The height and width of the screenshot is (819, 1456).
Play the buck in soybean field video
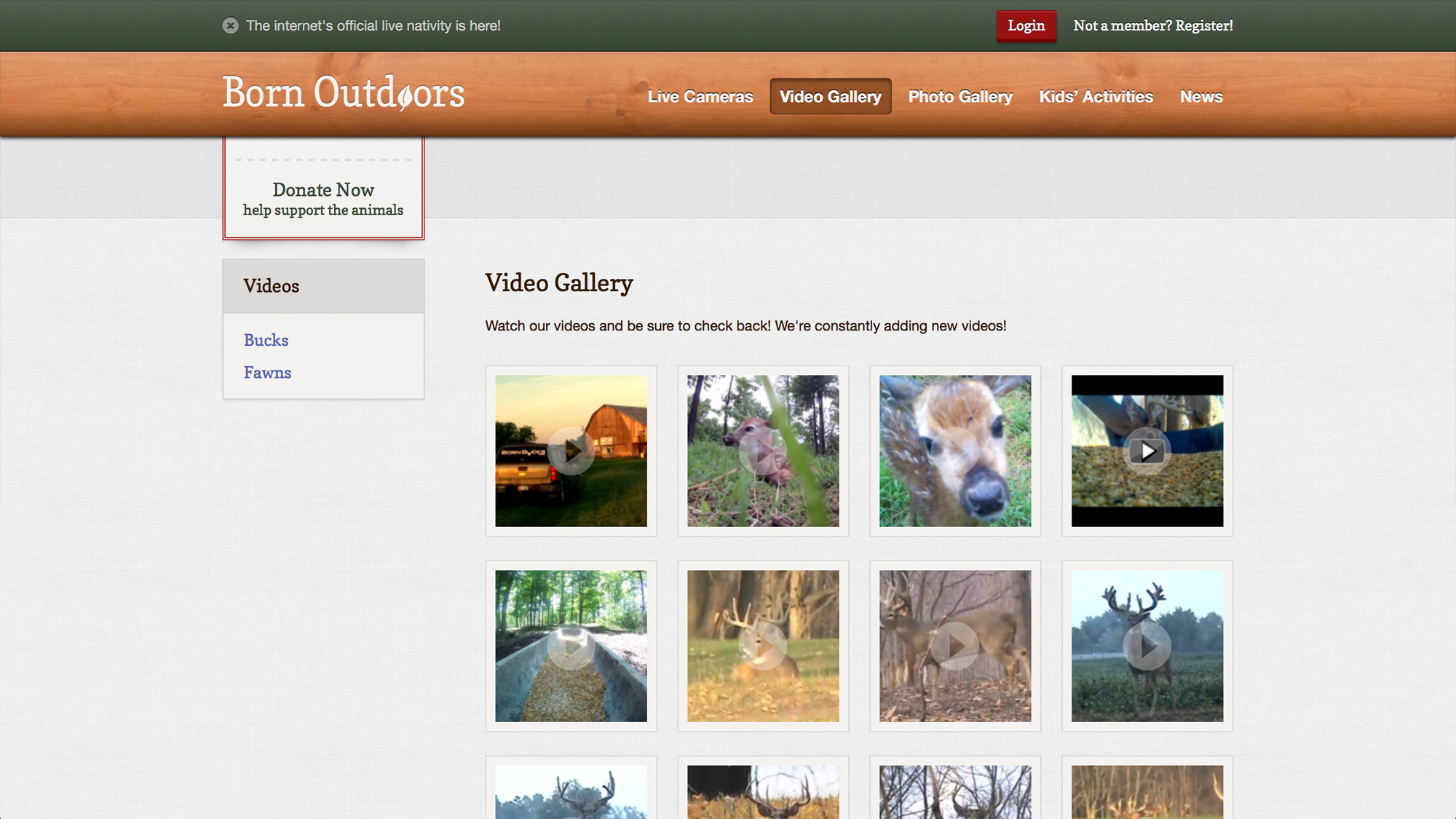click(1147, 646)
